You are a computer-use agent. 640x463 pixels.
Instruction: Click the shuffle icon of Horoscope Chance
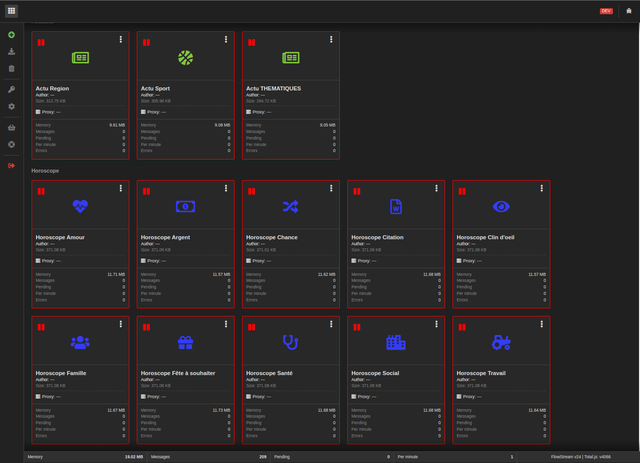tap(291, 207)
